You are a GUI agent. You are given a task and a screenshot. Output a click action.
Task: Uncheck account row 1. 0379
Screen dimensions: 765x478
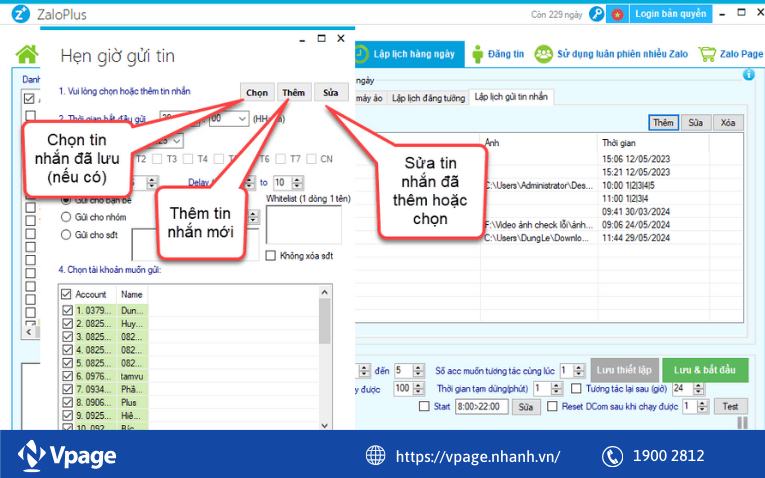click(67, 311)
